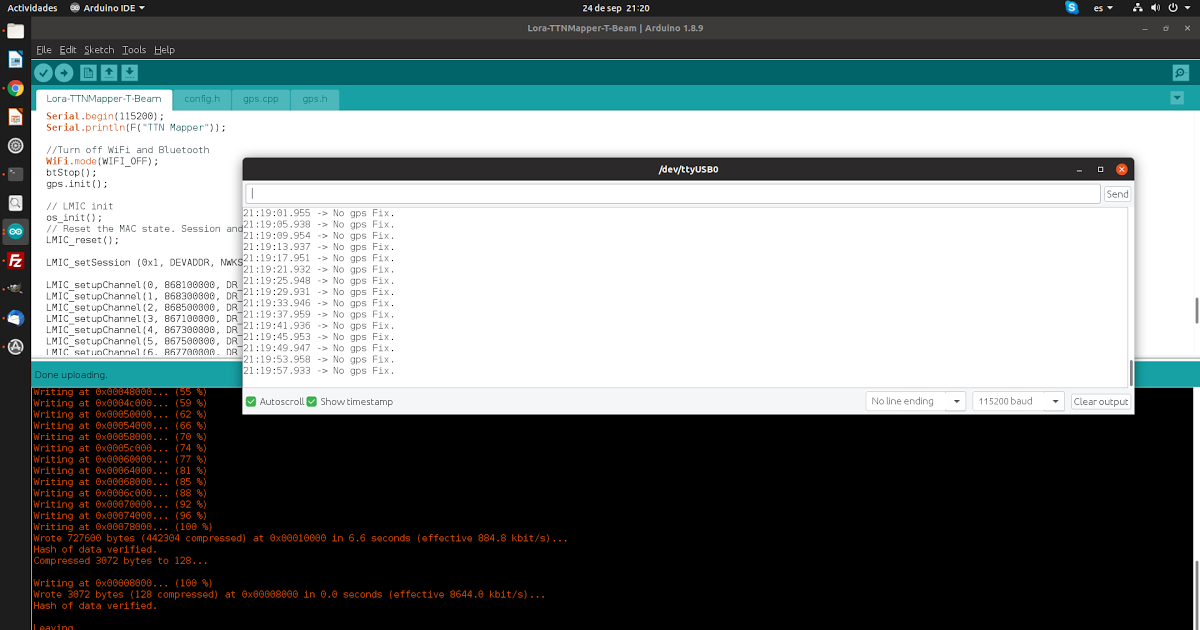Screen dimensions: 1200x630
Task: Focus the serial monitor message input field
Action: pos(673,194)
